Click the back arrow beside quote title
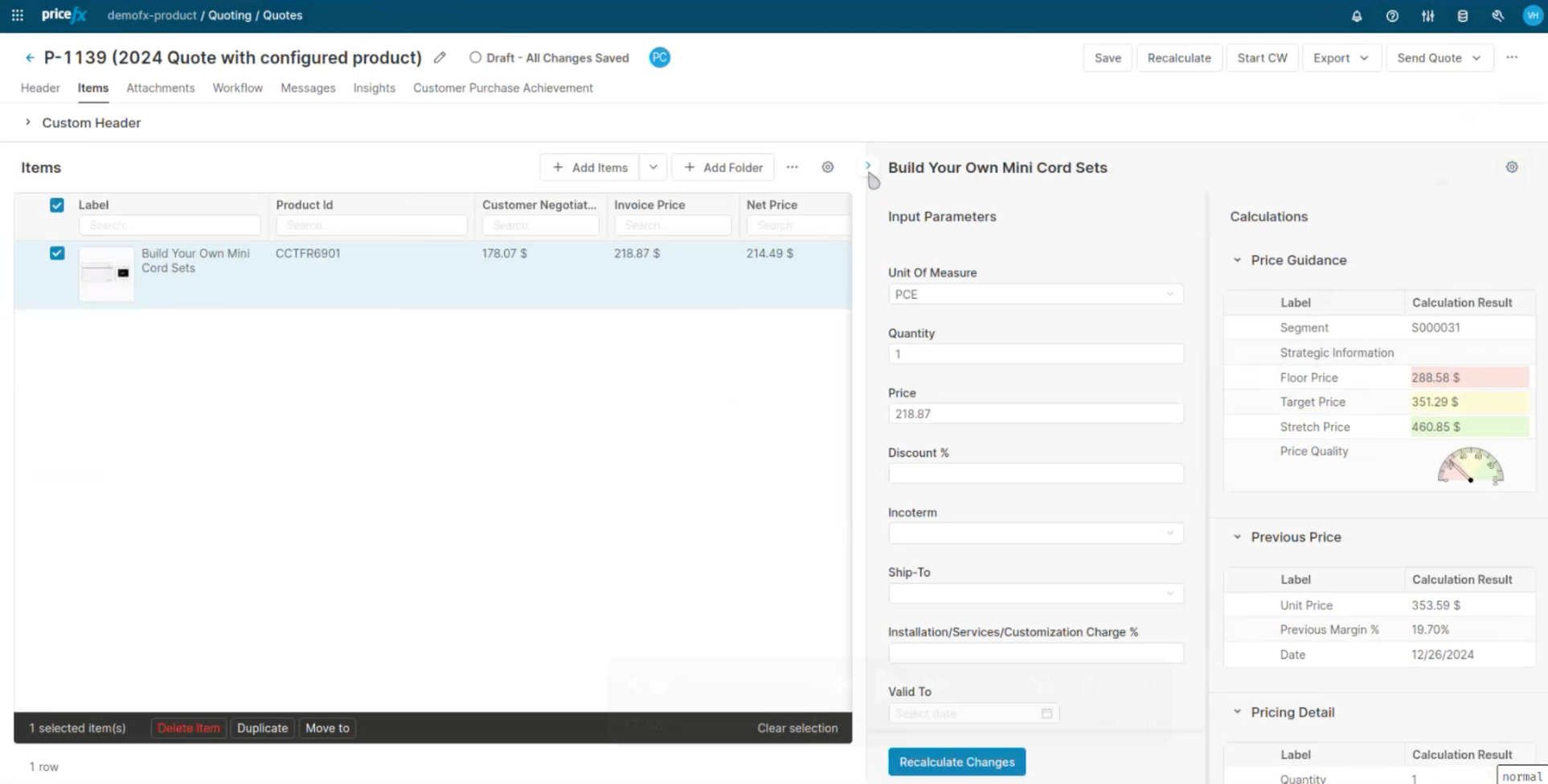Viewport: 1548px width, 784px height. [30, 58]
